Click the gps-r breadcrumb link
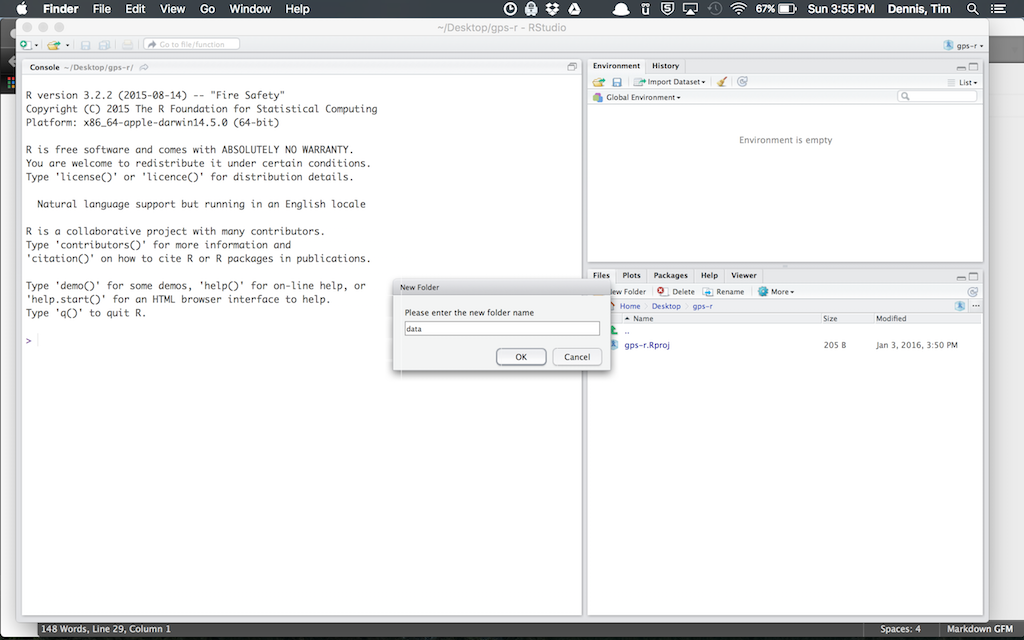The image size is (1024, 640). click(702, 306)
